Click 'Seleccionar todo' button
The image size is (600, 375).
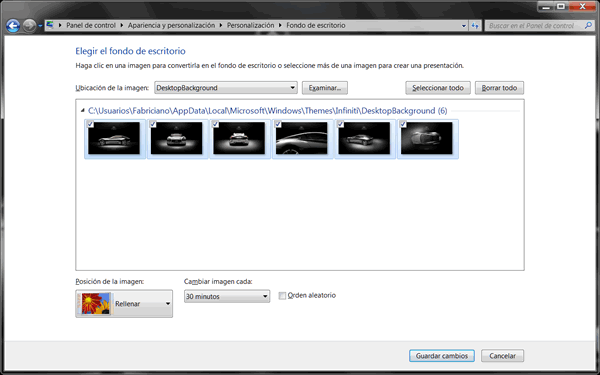click(438, 88)
